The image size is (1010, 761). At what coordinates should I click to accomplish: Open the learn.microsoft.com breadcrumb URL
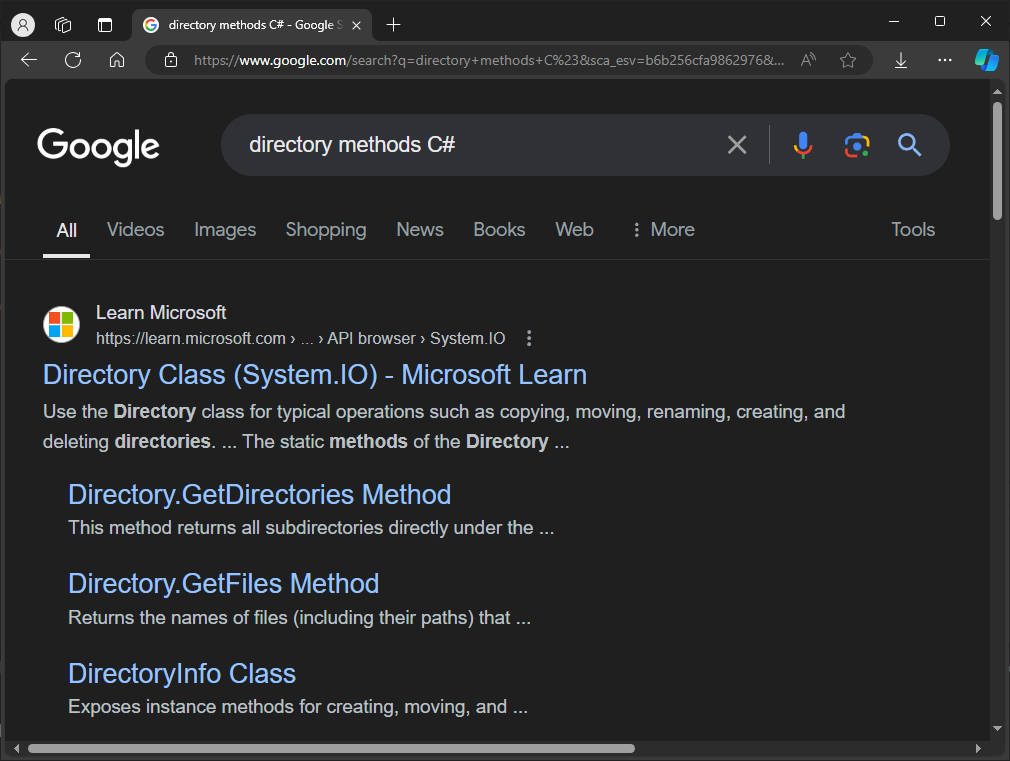[x=301, y=338]
